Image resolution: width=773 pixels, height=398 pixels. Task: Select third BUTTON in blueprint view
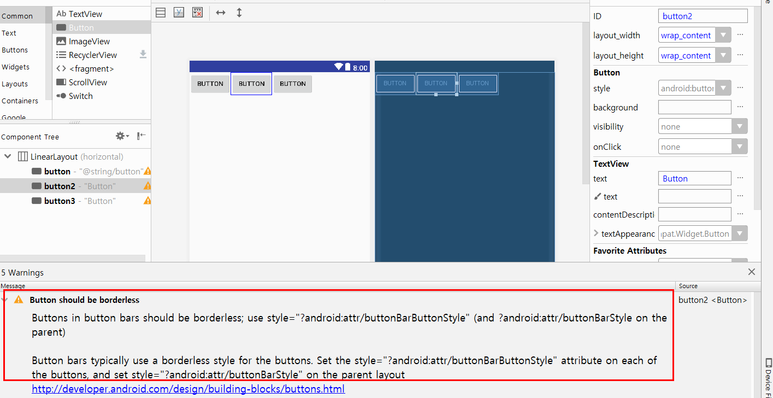pyautogui.click(x=478, y=83)
